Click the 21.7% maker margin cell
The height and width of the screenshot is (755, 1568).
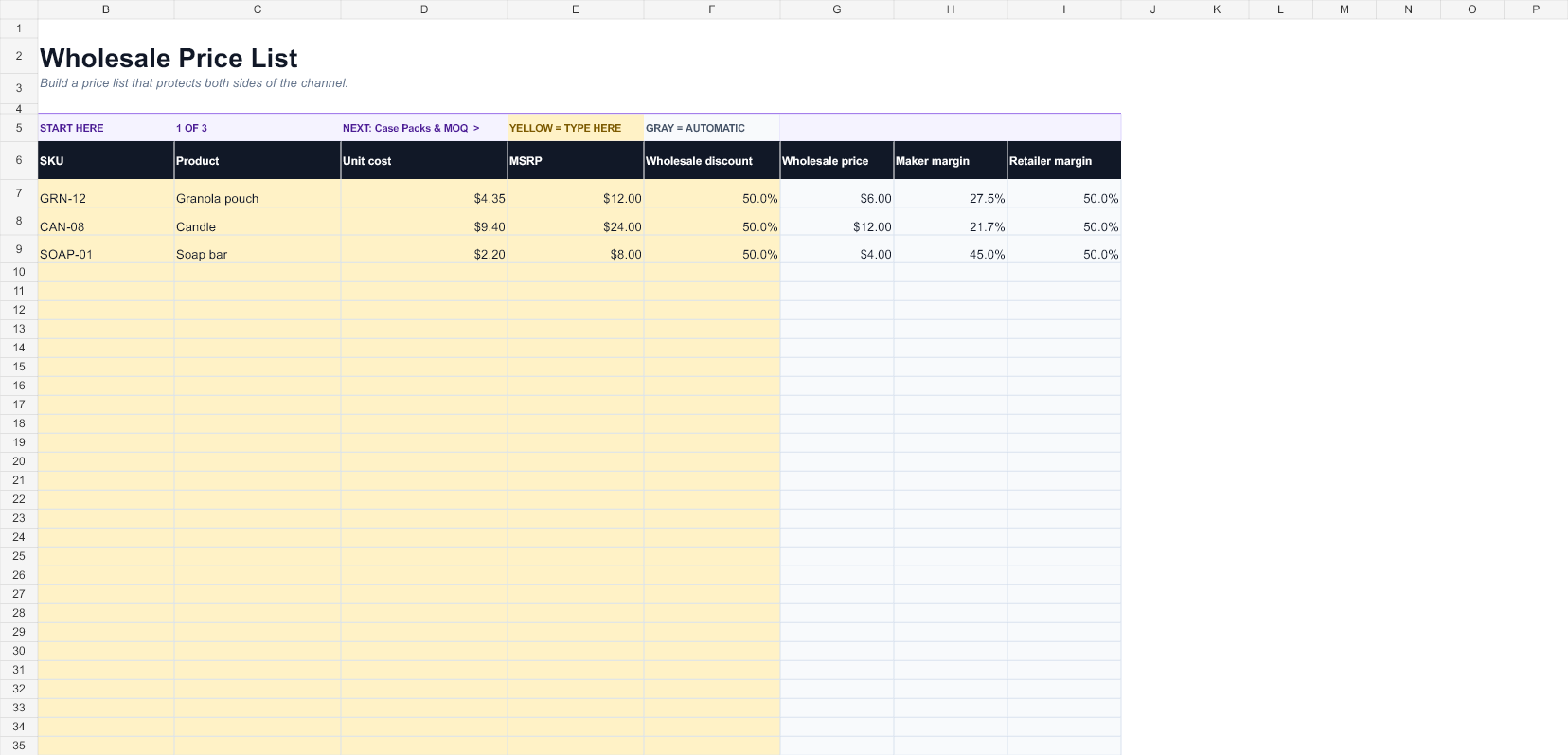pos(951,222)
